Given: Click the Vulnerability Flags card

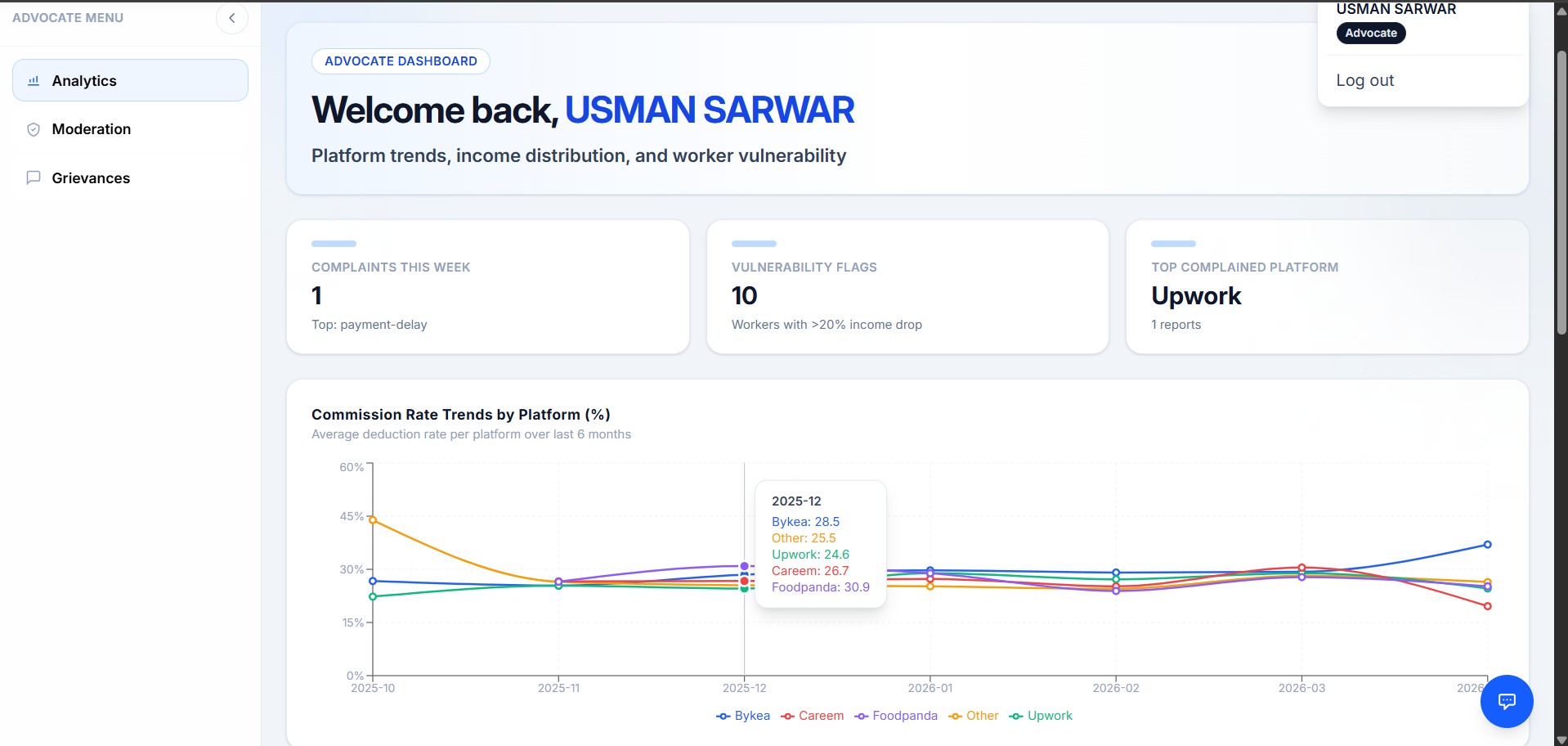Looking at the screenshot, I should point(907,286).
